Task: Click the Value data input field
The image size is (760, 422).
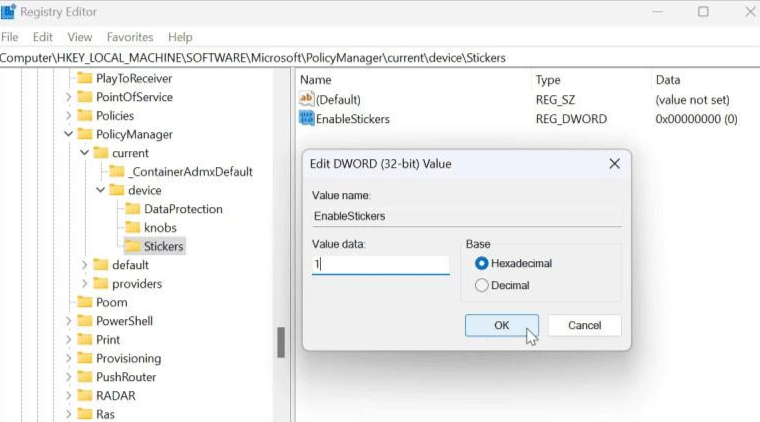Action: click(x=380, y=265)
